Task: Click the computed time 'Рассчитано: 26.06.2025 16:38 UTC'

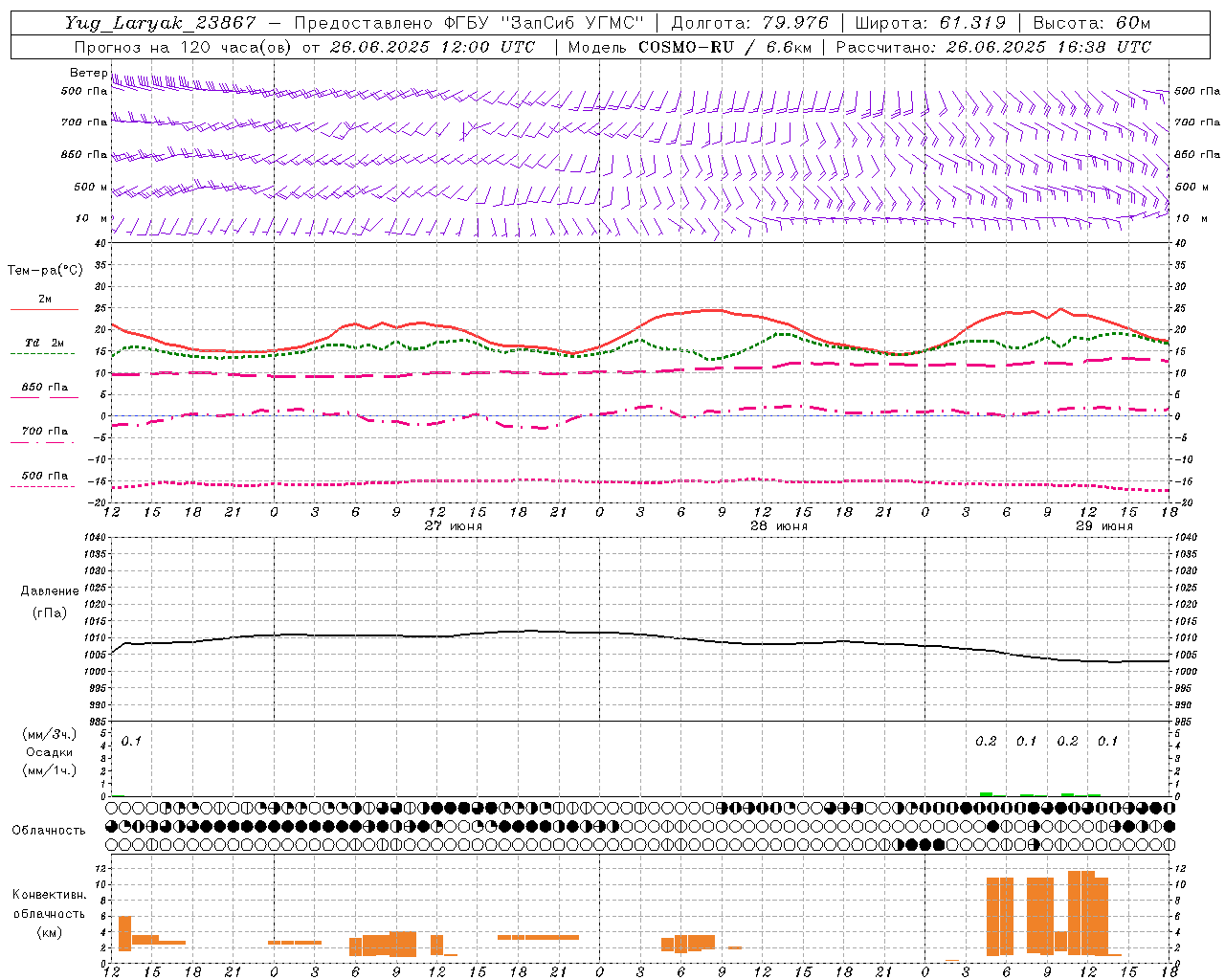Action: click(993, 47)
